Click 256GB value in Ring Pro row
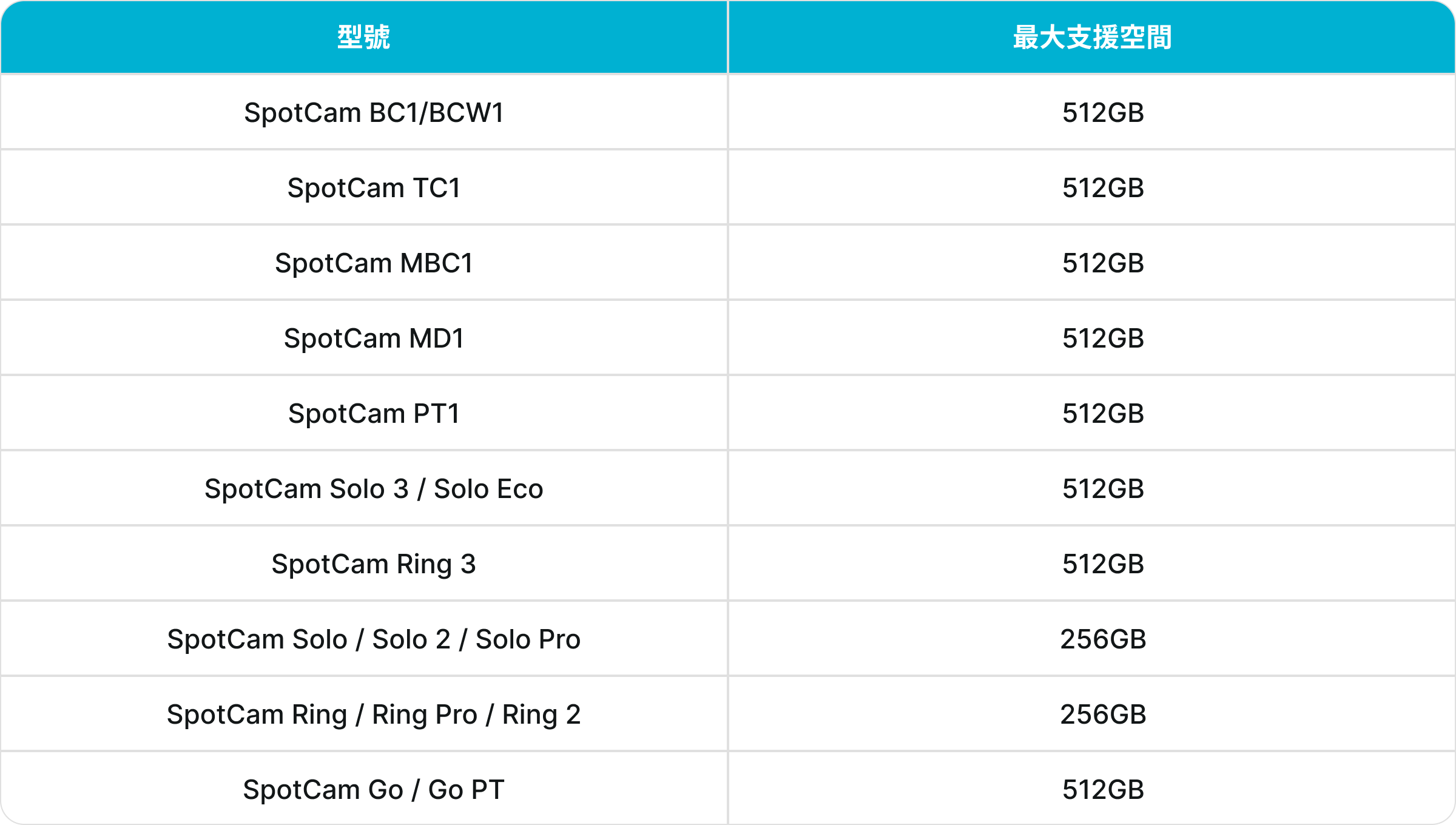The height and width of the screenshot is (825, 1456). click(x=1103, y=715)
